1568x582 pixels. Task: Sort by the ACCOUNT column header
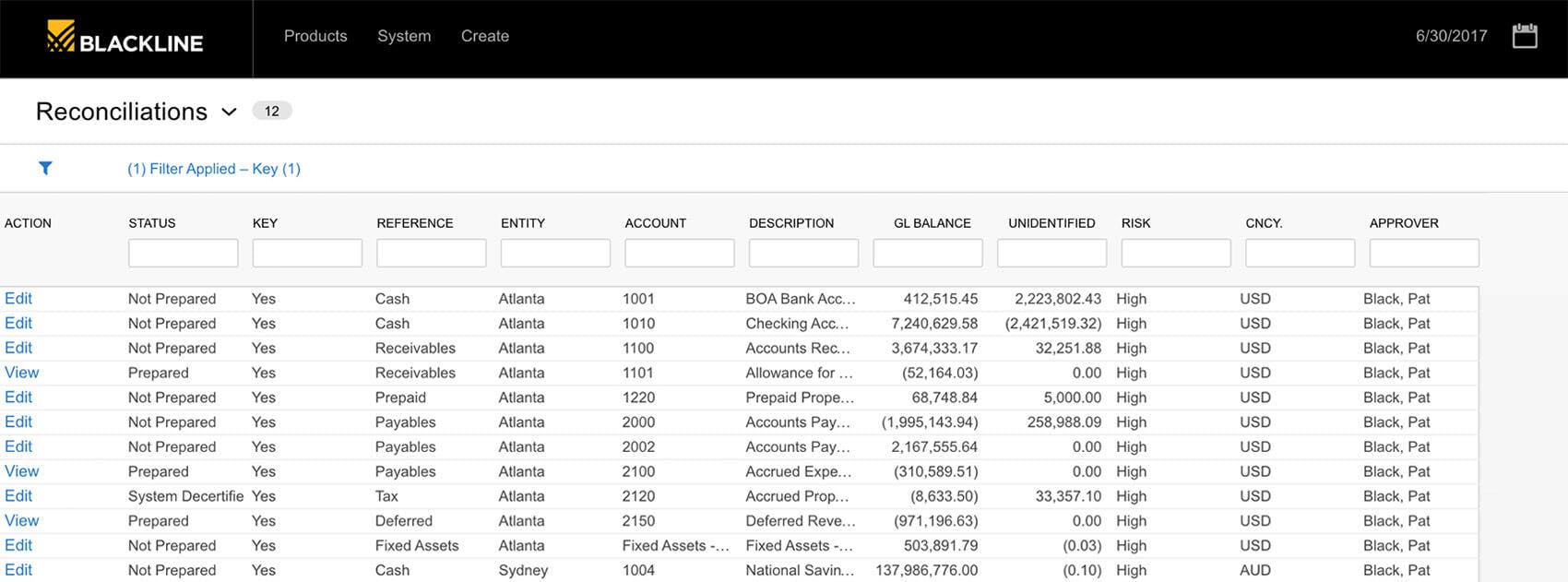click(x=656, y=223)
